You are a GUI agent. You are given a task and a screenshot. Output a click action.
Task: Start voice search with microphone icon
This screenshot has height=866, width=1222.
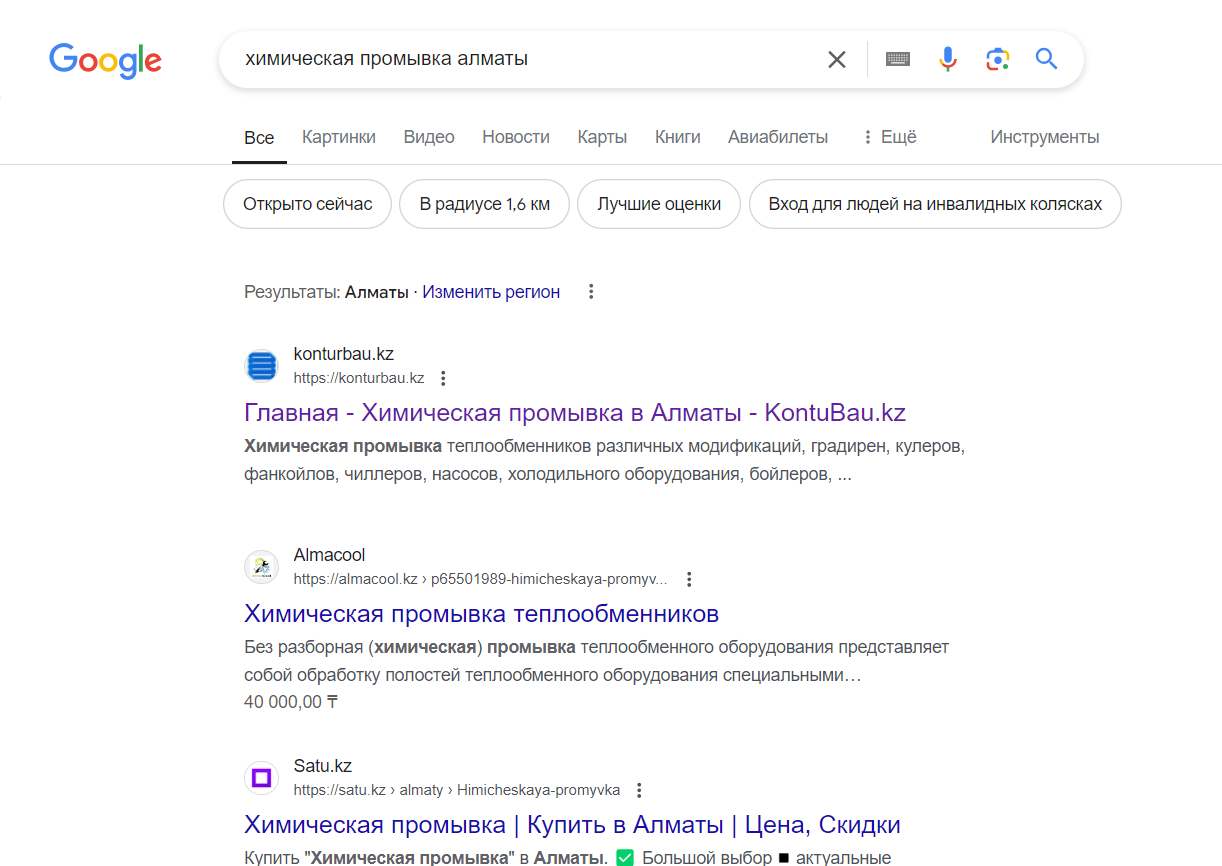[948, 59]
